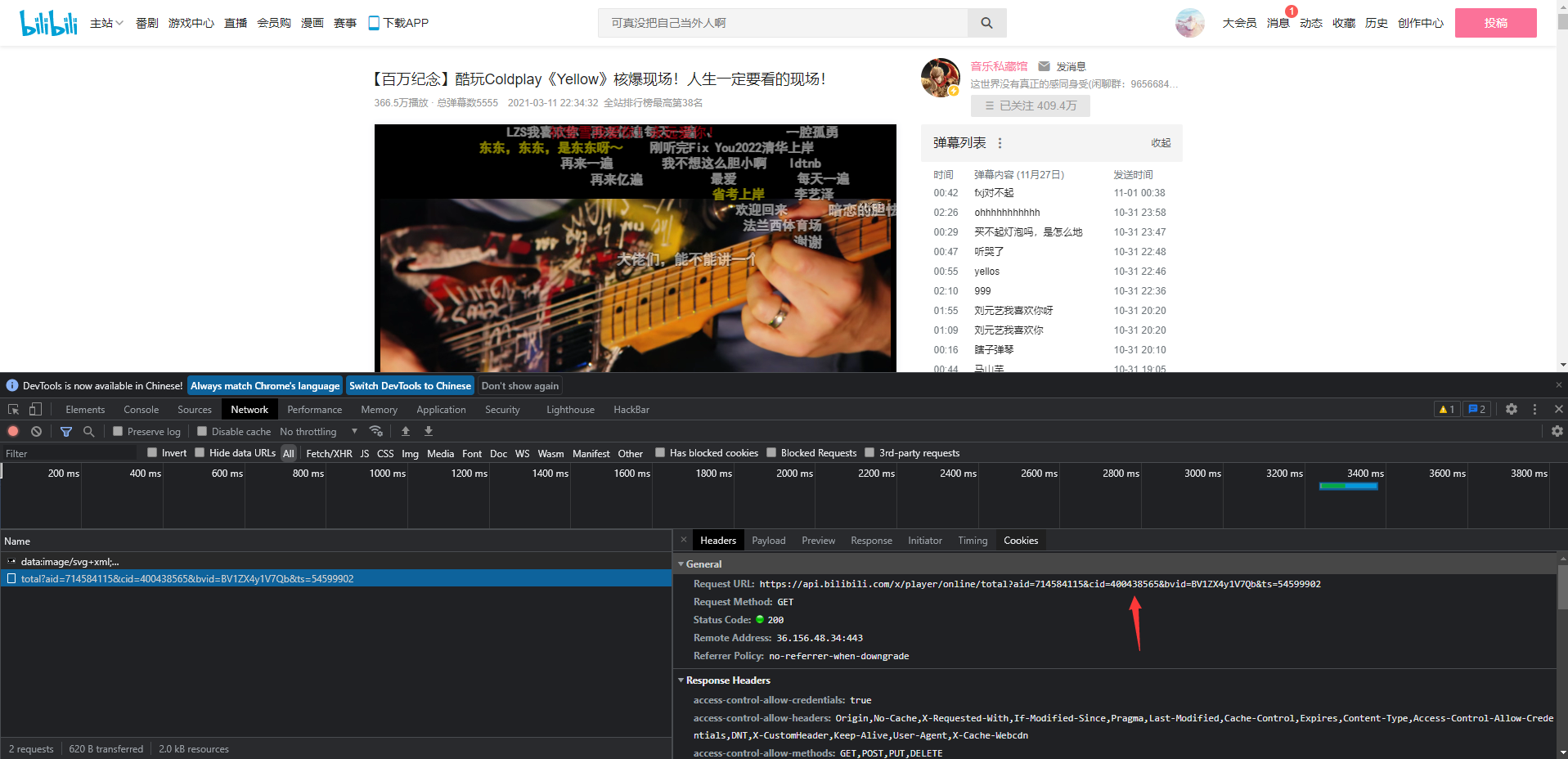Switch to the Payload tab
1568x759 pixels.
(769, 540)
